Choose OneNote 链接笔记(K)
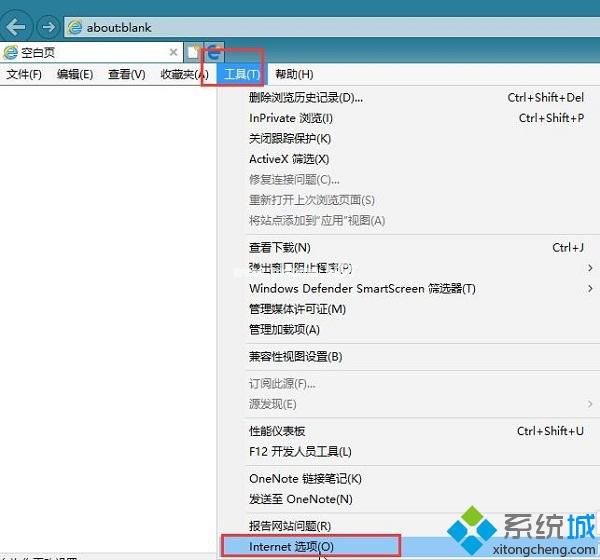The width and height of the screenshot is (600, 560). coord(408,478)
